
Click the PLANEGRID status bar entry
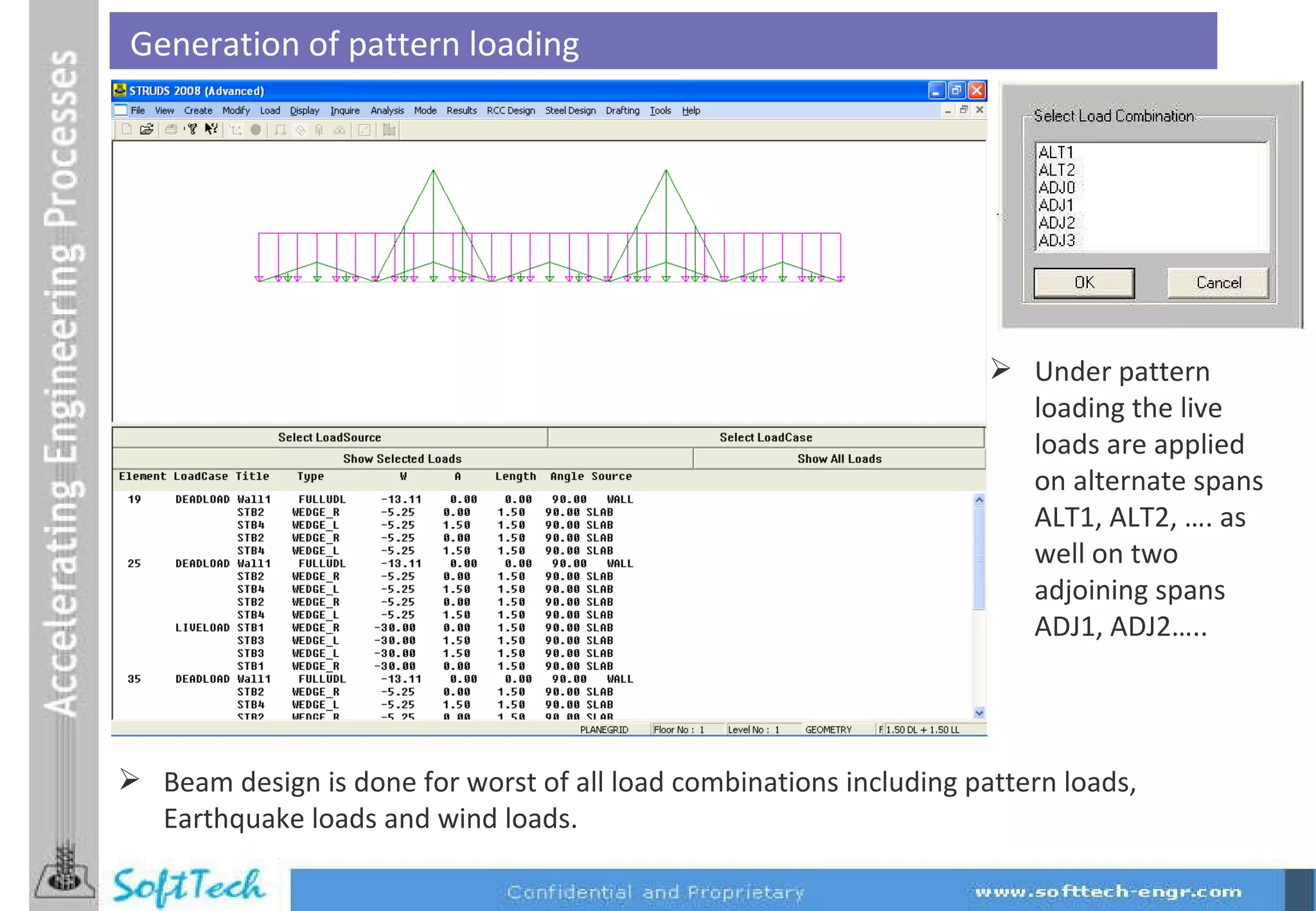[604, 730]
